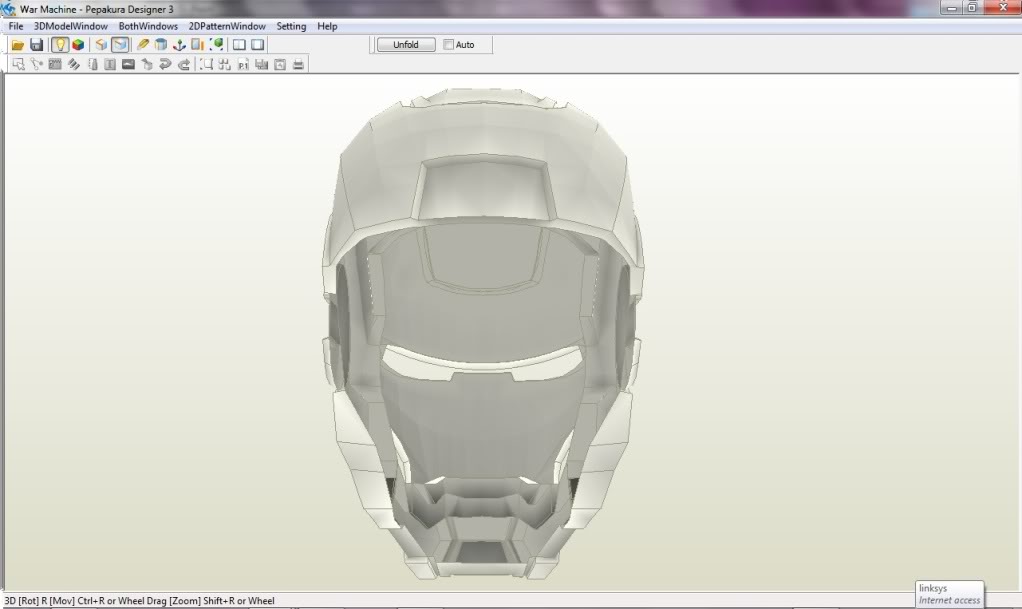This screenshot has height=609, width=1022.
Task: Click the Pepakura icon in title bar
Action: coord(8,8)
